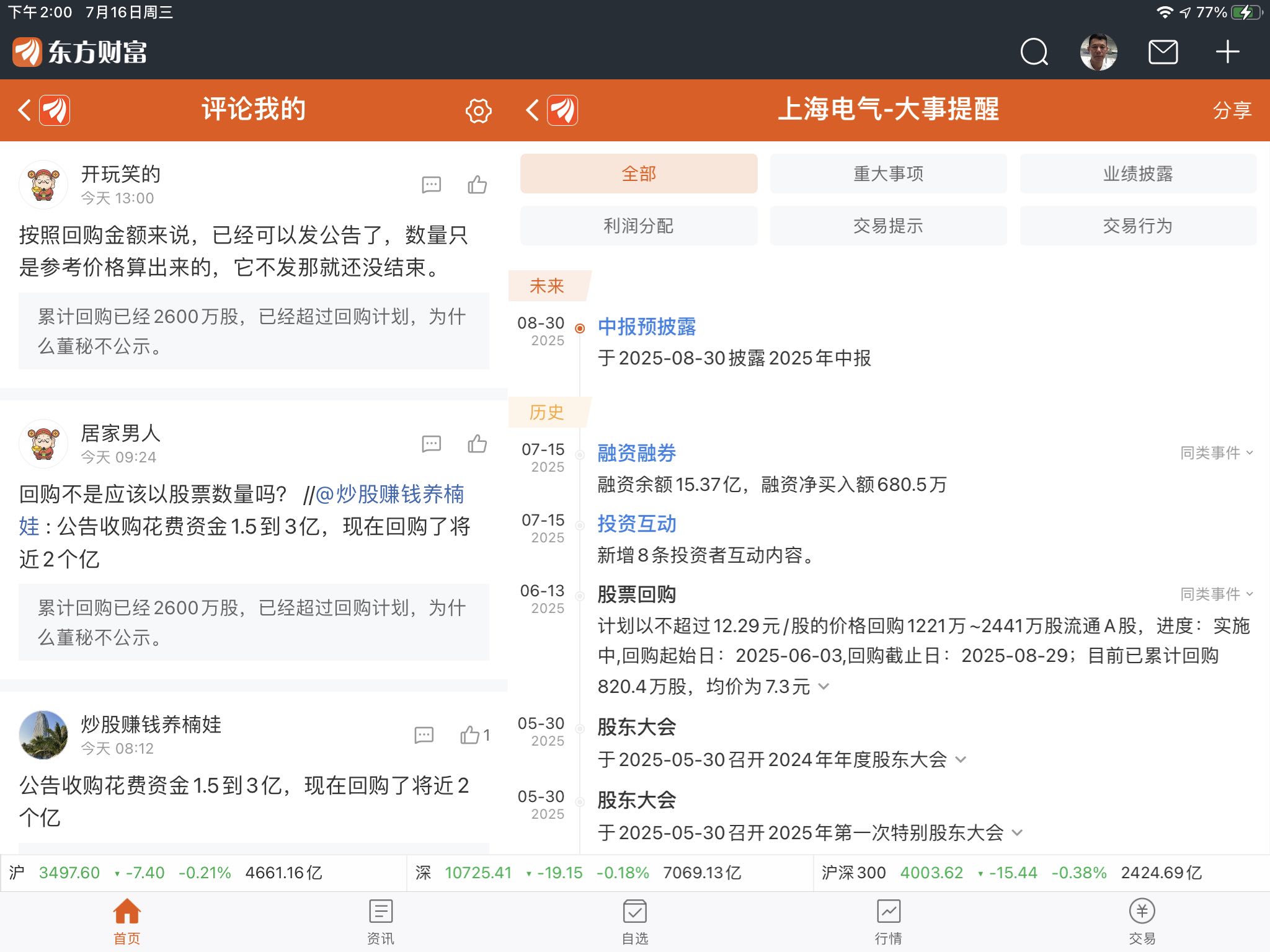Select the 业绩披露 filter
The width and height of the screenshot is (1270, 952).
[x=1138, y=174]
